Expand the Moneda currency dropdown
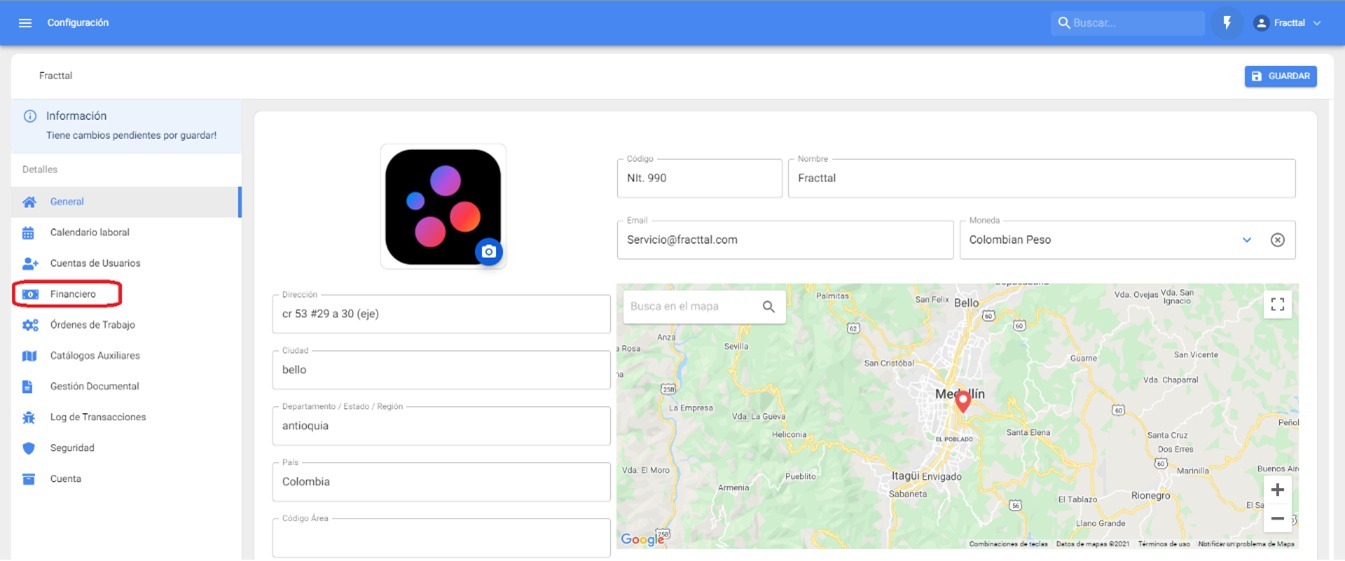This screenshot has width=1345, height=561. 1246,240
